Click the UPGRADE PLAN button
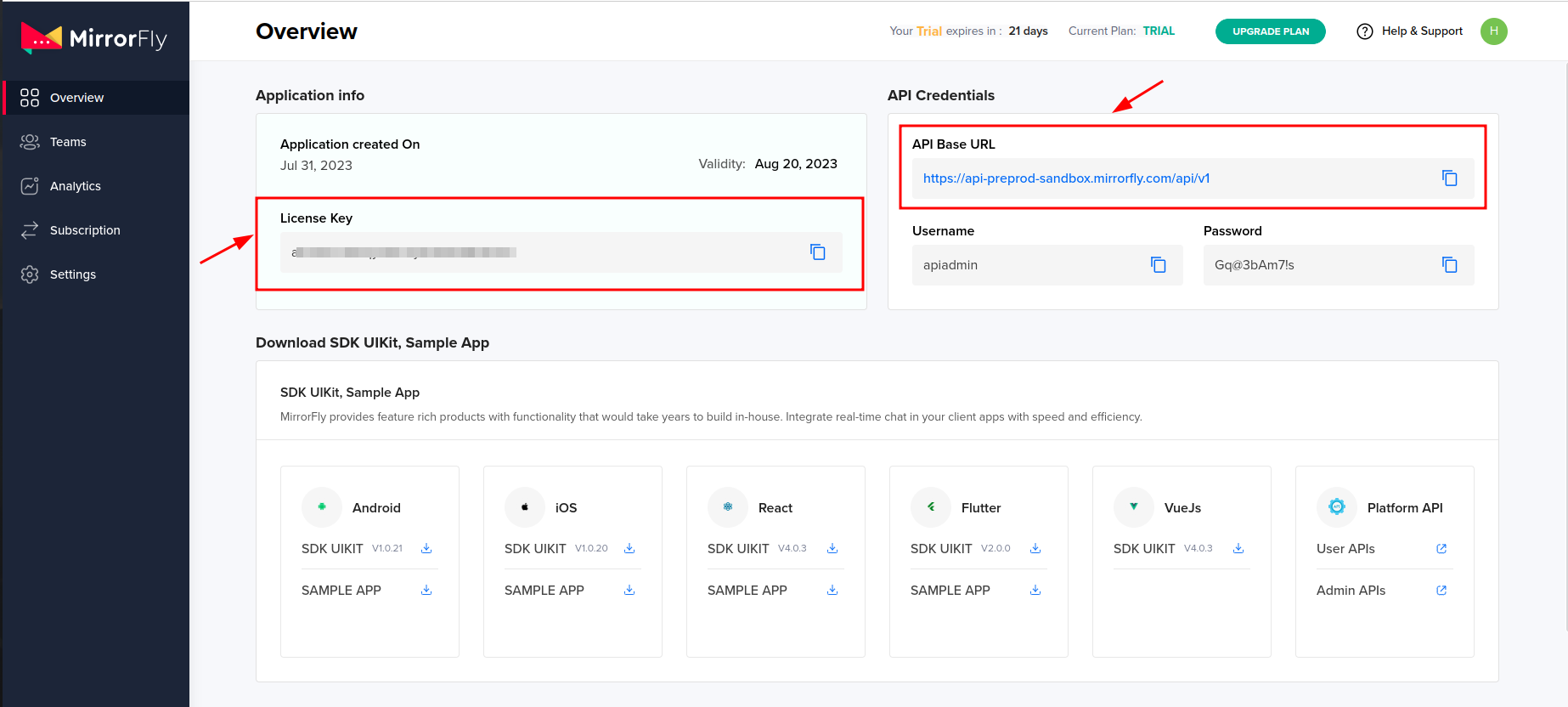1568x707 pixels. click(1270, 31)
